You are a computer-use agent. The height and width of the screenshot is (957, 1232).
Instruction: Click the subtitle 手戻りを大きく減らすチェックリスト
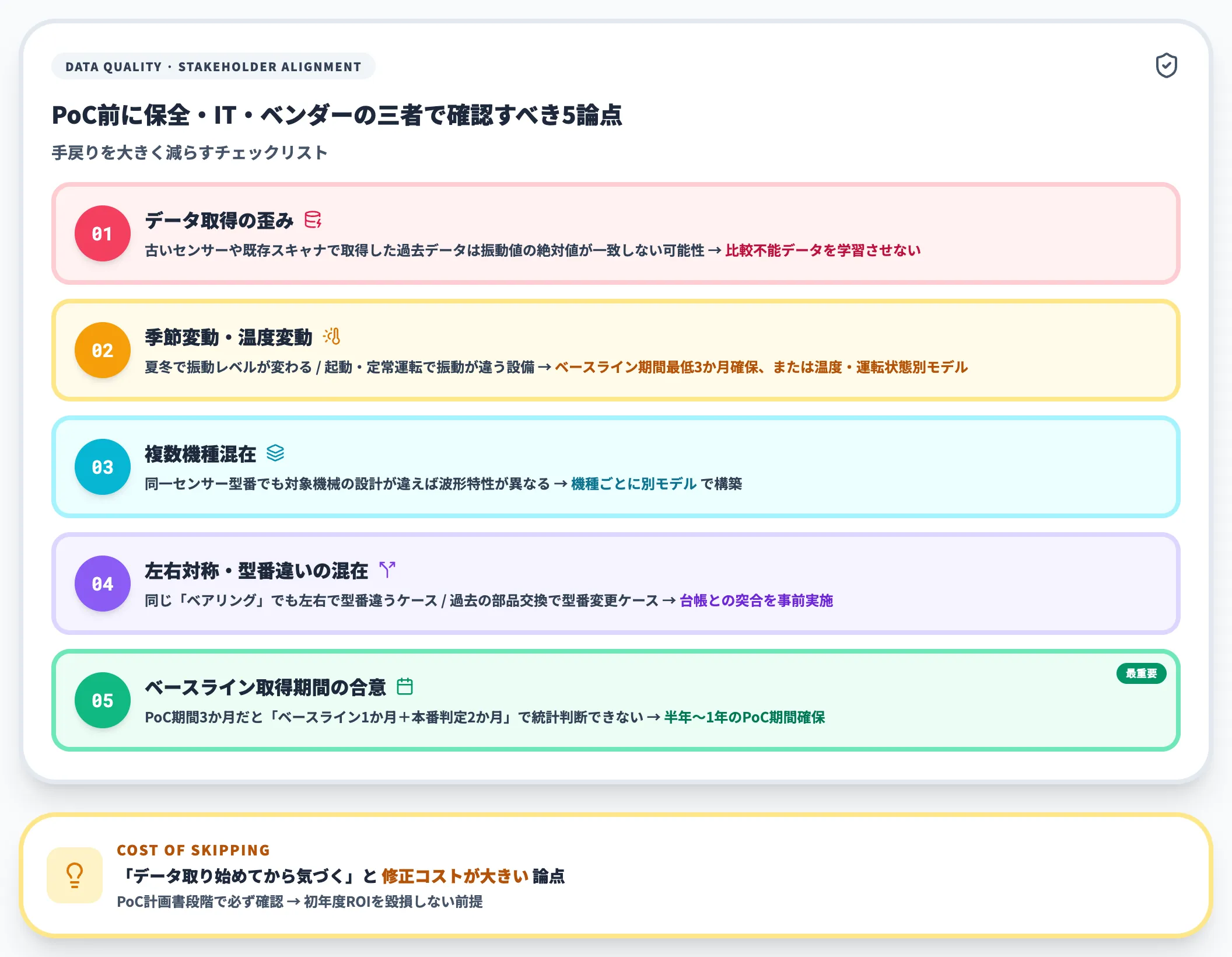pyautogui.click(x=190, y=153)
